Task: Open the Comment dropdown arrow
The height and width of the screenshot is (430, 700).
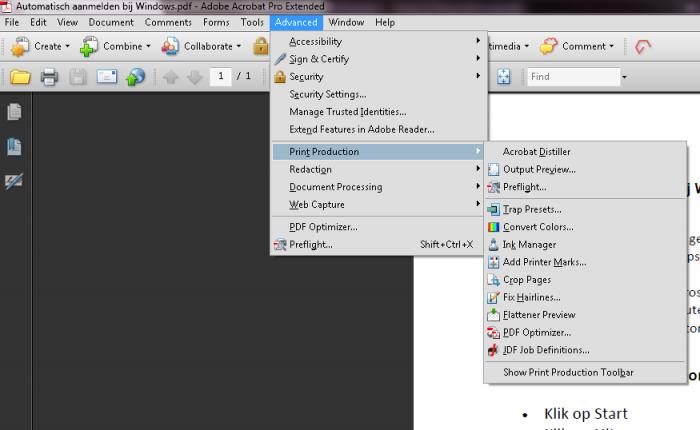Action: tap(612, 46)
